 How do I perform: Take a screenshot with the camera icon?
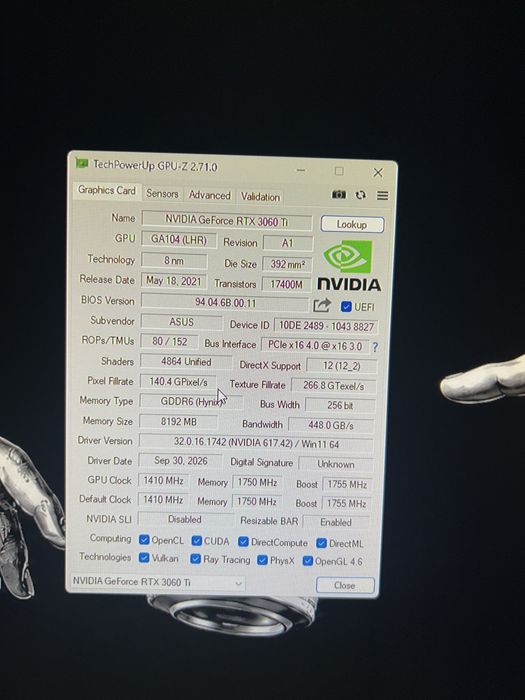tap(339, 195)
